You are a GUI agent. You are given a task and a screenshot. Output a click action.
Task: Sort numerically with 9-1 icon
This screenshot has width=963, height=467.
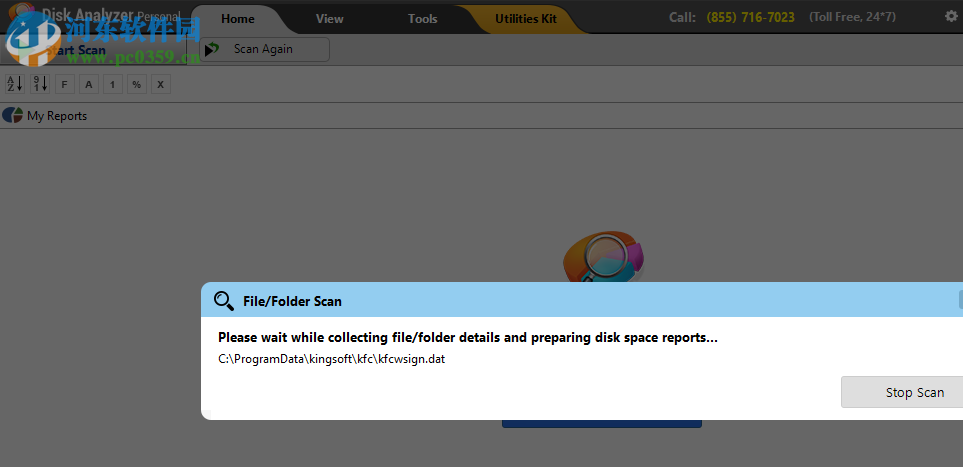tap(40, 84)
